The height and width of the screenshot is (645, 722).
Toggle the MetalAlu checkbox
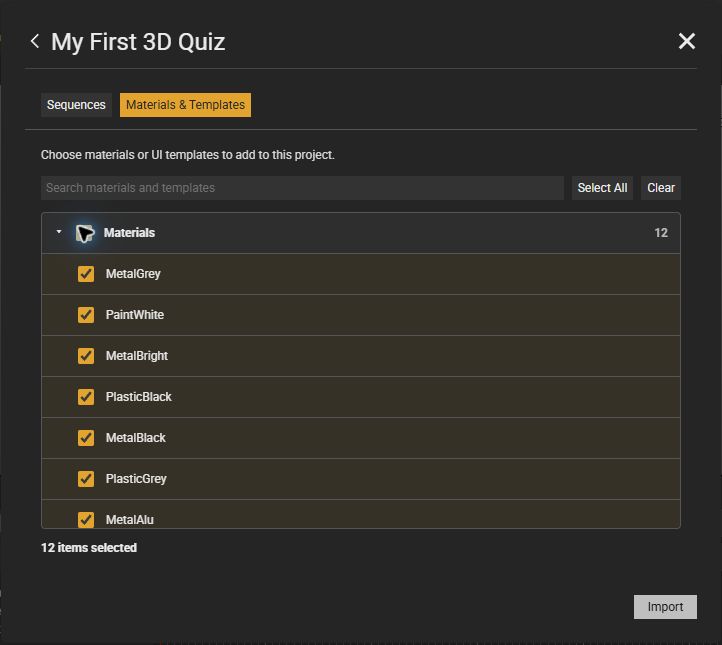[86, 520]
